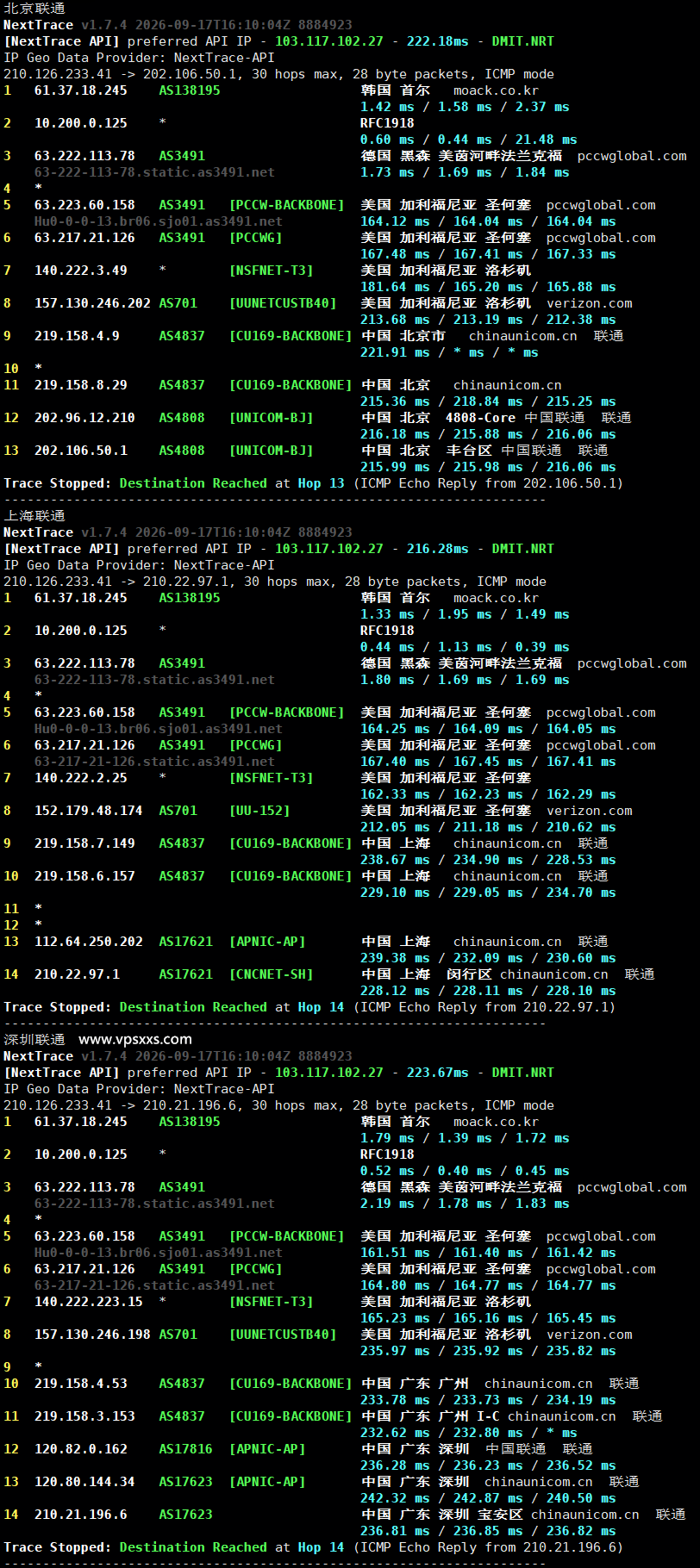Select the "宝安区" district text
The image size is (700, 1568).
(x=500, y=1515)
